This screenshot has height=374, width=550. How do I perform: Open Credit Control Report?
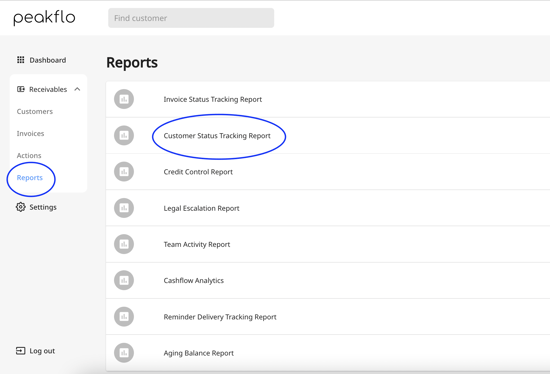point(198,172)
